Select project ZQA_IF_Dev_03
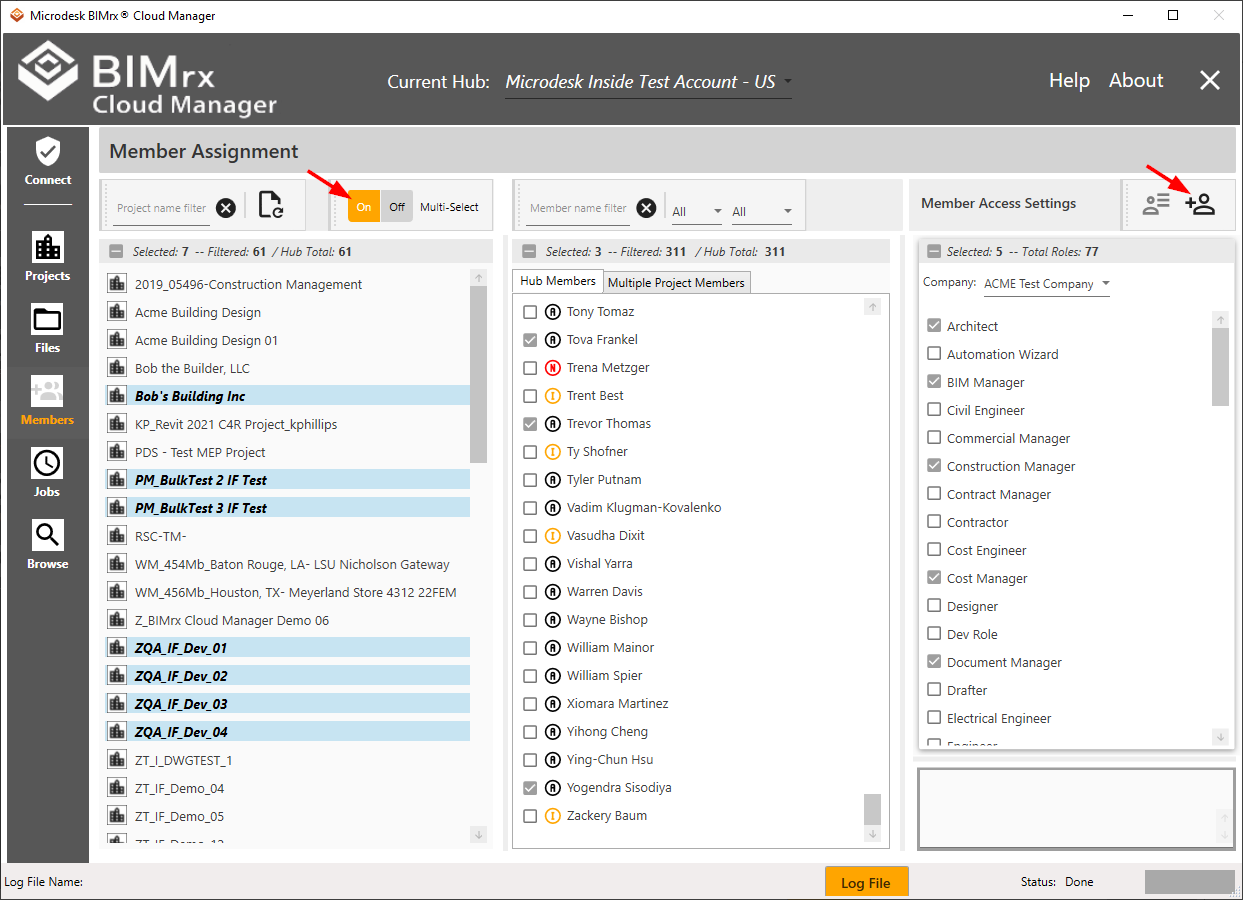The width and height of the screenshot is (1243, 900). tap(288, 704)
